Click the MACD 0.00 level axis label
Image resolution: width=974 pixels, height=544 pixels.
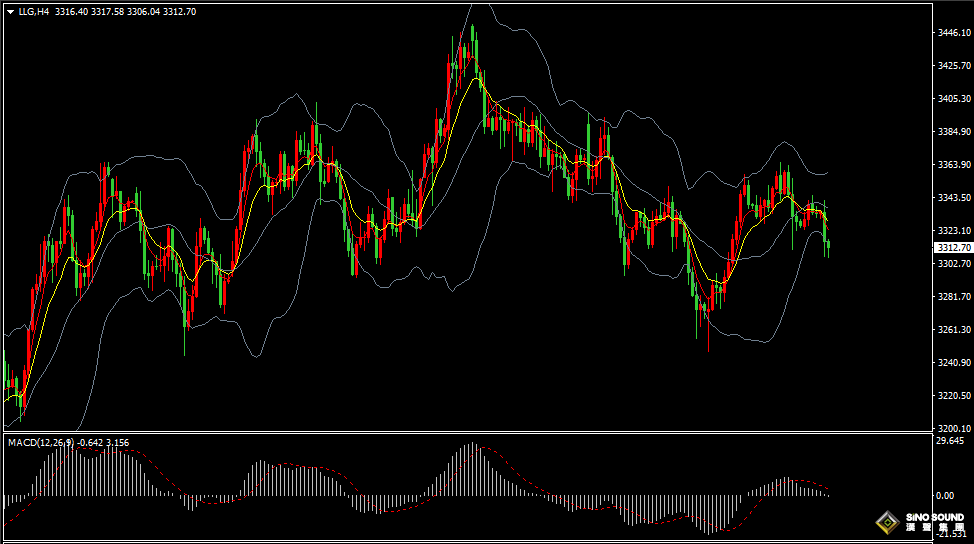pyautogui.click(x=946, y=495)
